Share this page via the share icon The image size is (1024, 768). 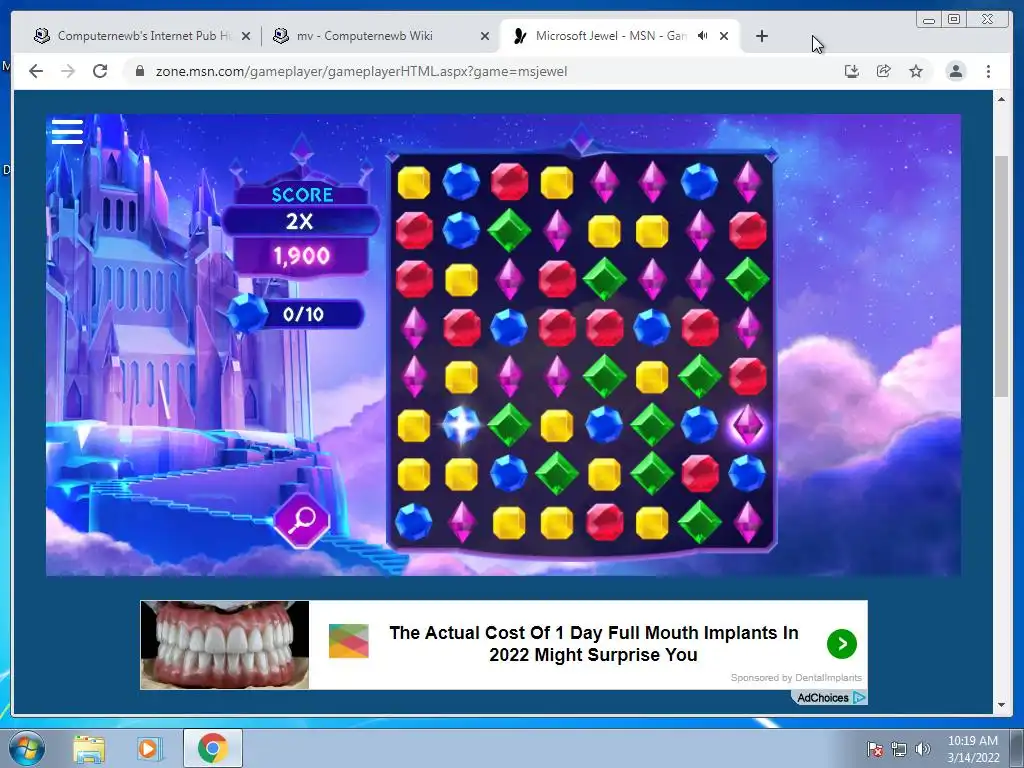884,71
